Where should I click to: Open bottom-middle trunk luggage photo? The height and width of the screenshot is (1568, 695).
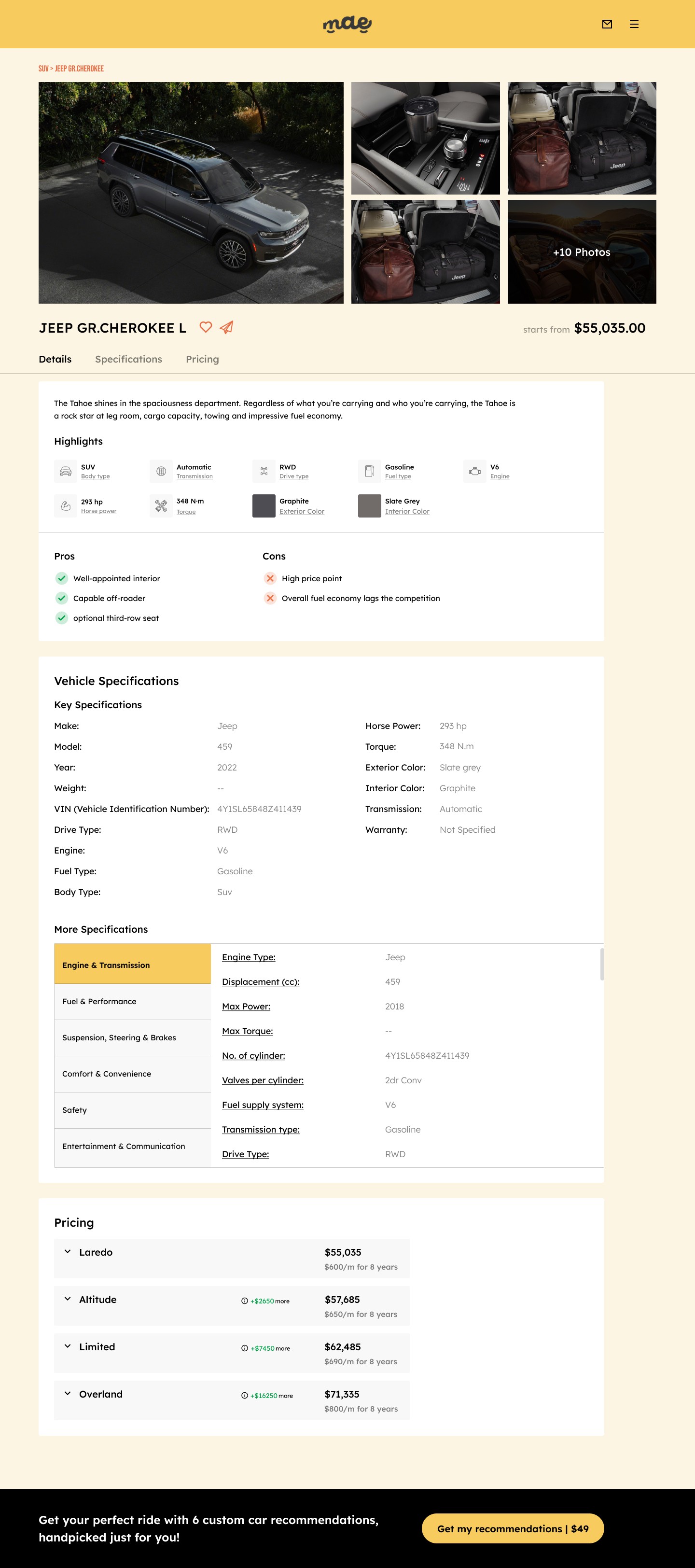pyautogui.click(x=425, y=252)
